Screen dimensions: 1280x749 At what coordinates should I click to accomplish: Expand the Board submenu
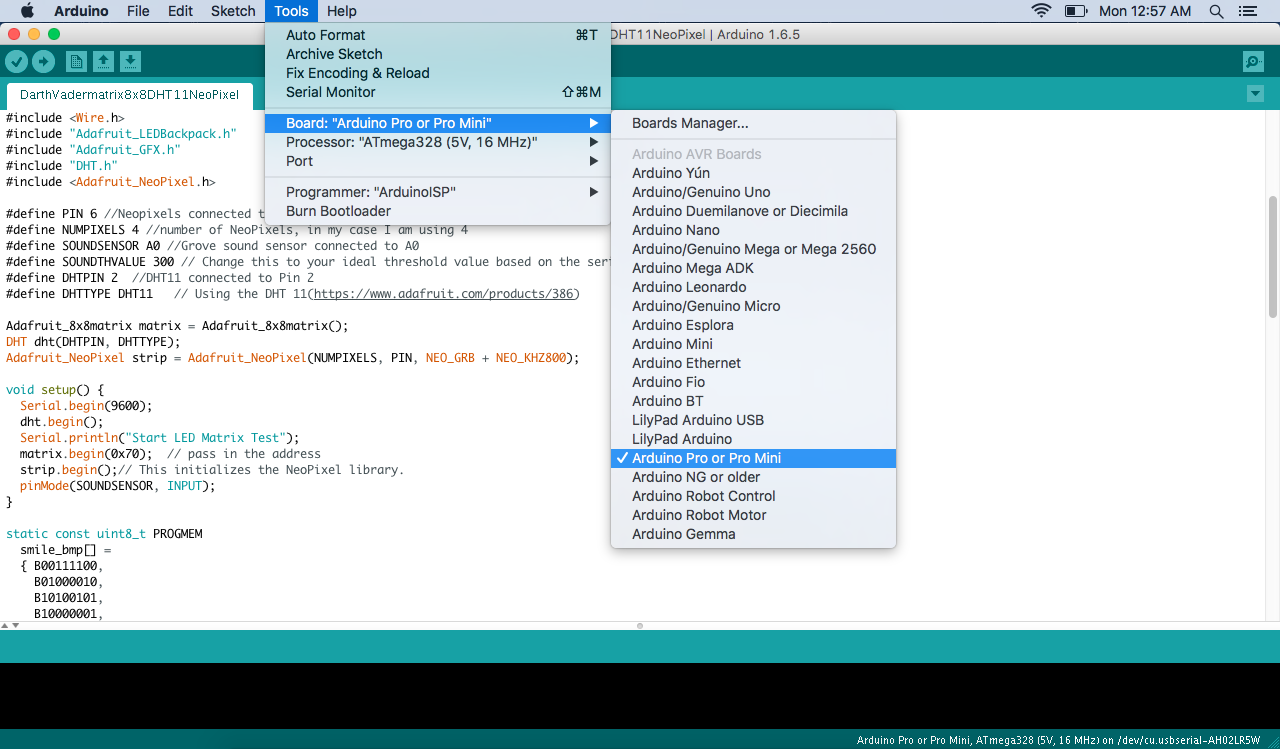tap(437, 123)
